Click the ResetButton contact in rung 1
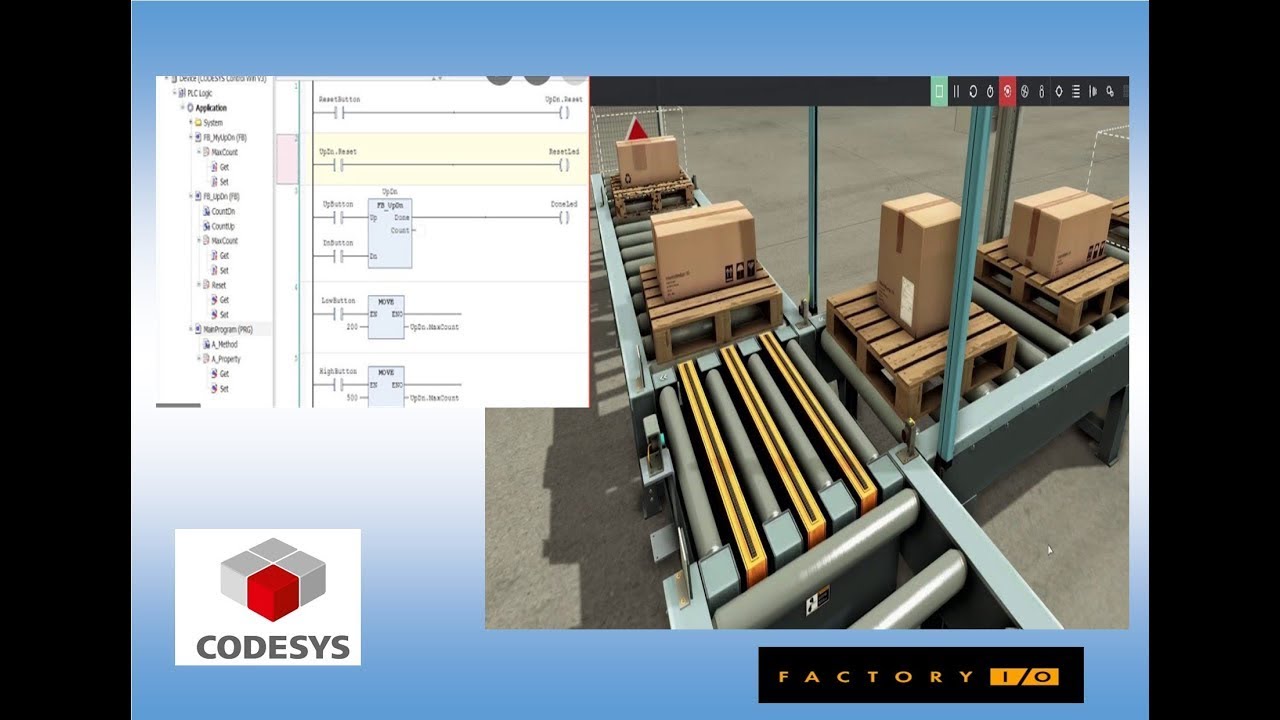 [338, 112]
